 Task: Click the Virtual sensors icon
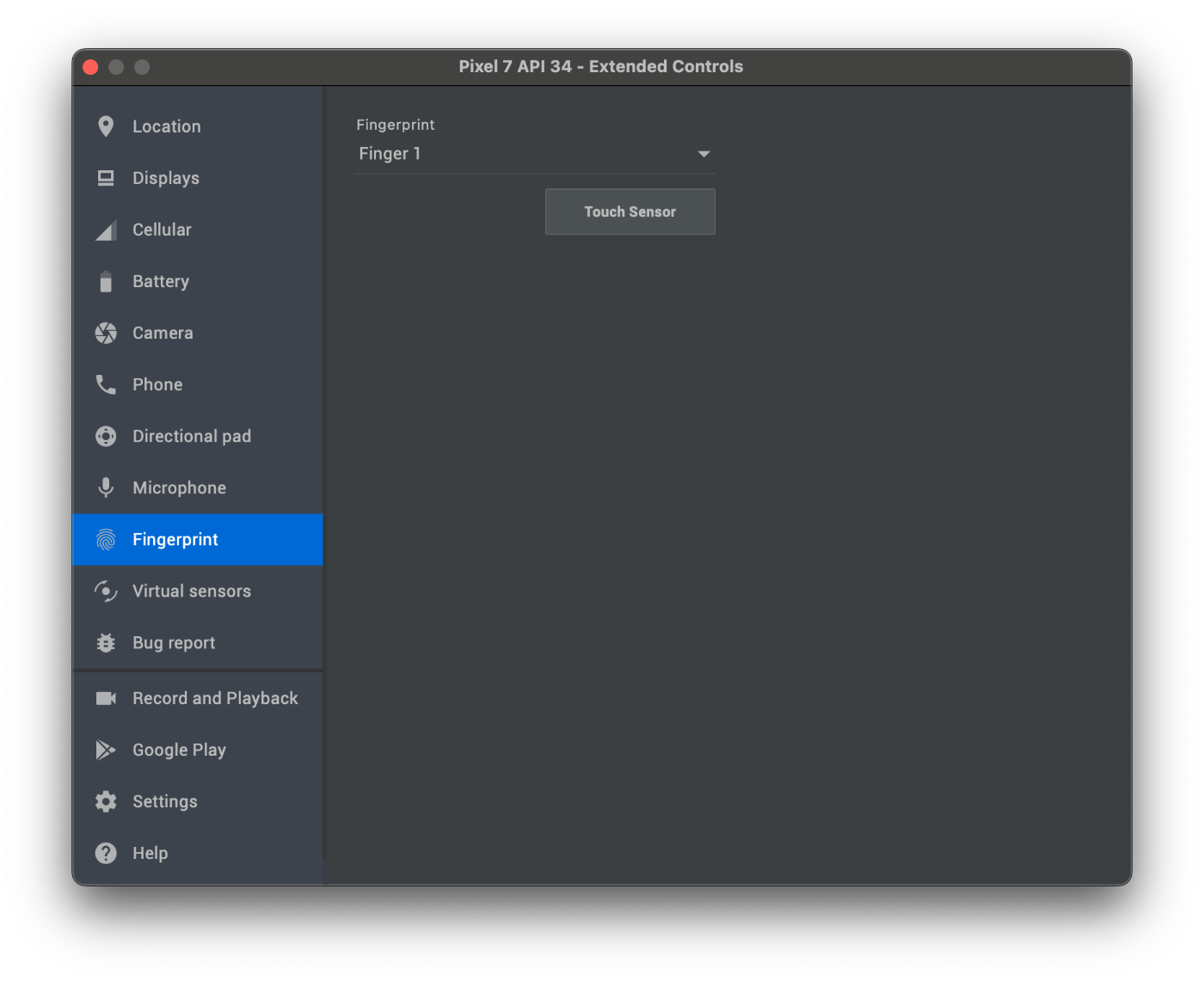tap(106, 591)
